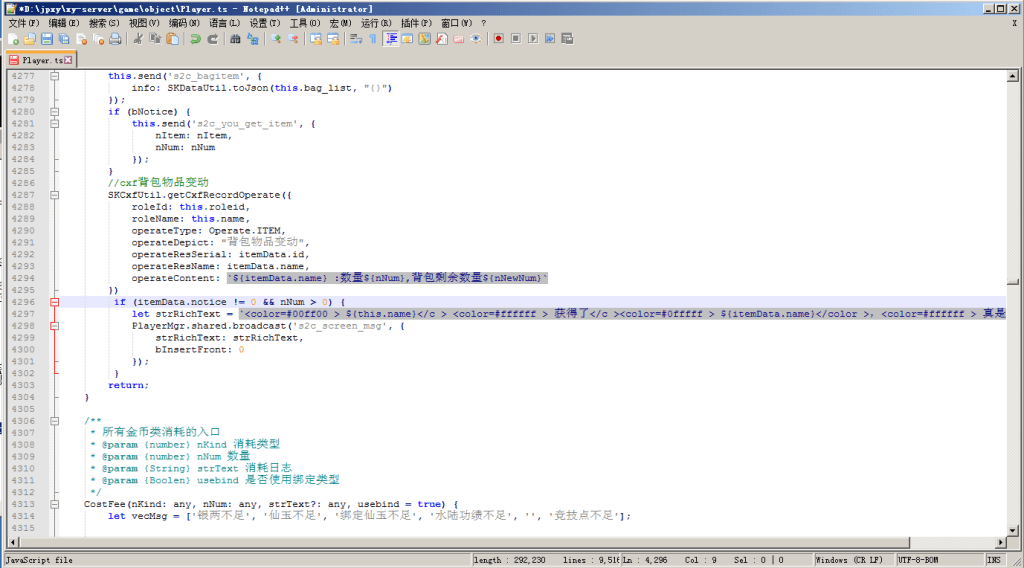The height and width of the screenshot is (568, 1024).
Task: Open the 运行(R) menu
Action: [376, 23]
